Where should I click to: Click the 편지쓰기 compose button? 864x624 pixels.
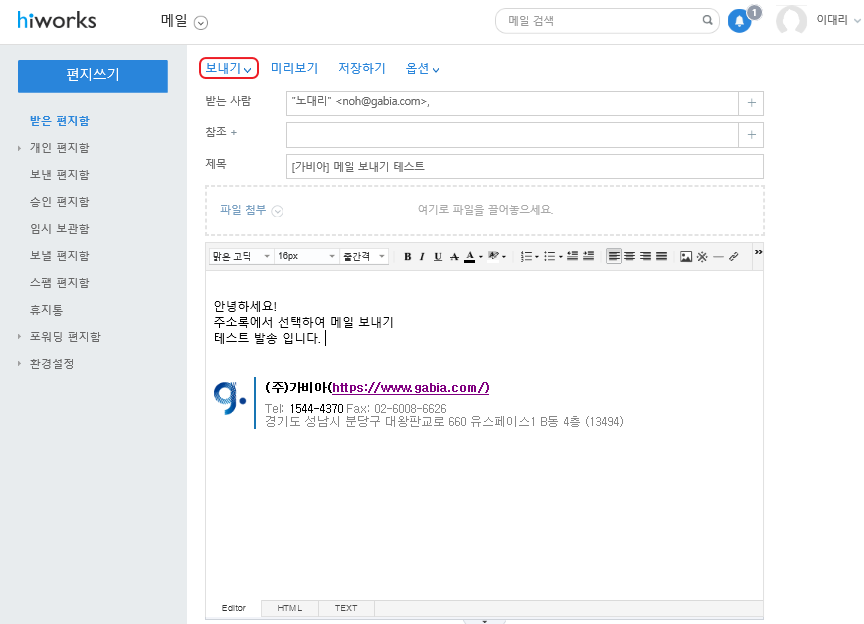93,75
